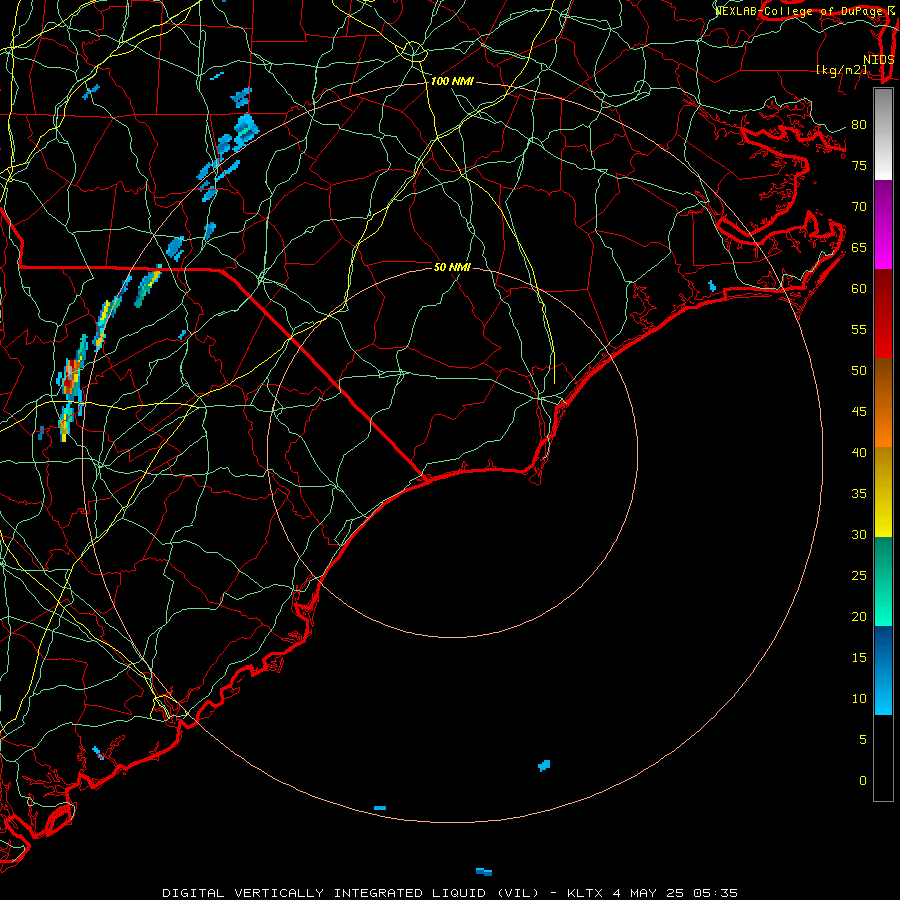Select the 15 value on the color scale

[859, 658]
